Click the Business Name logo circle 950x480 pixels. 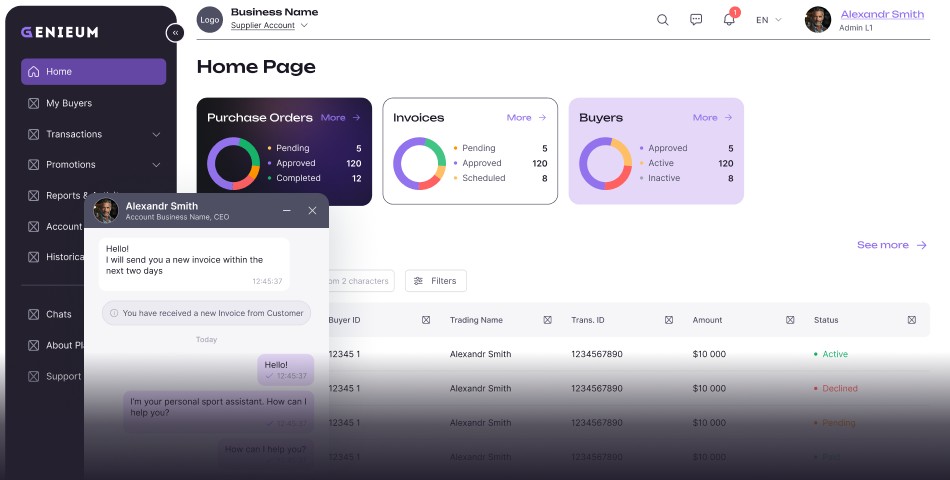click(210, 20)
